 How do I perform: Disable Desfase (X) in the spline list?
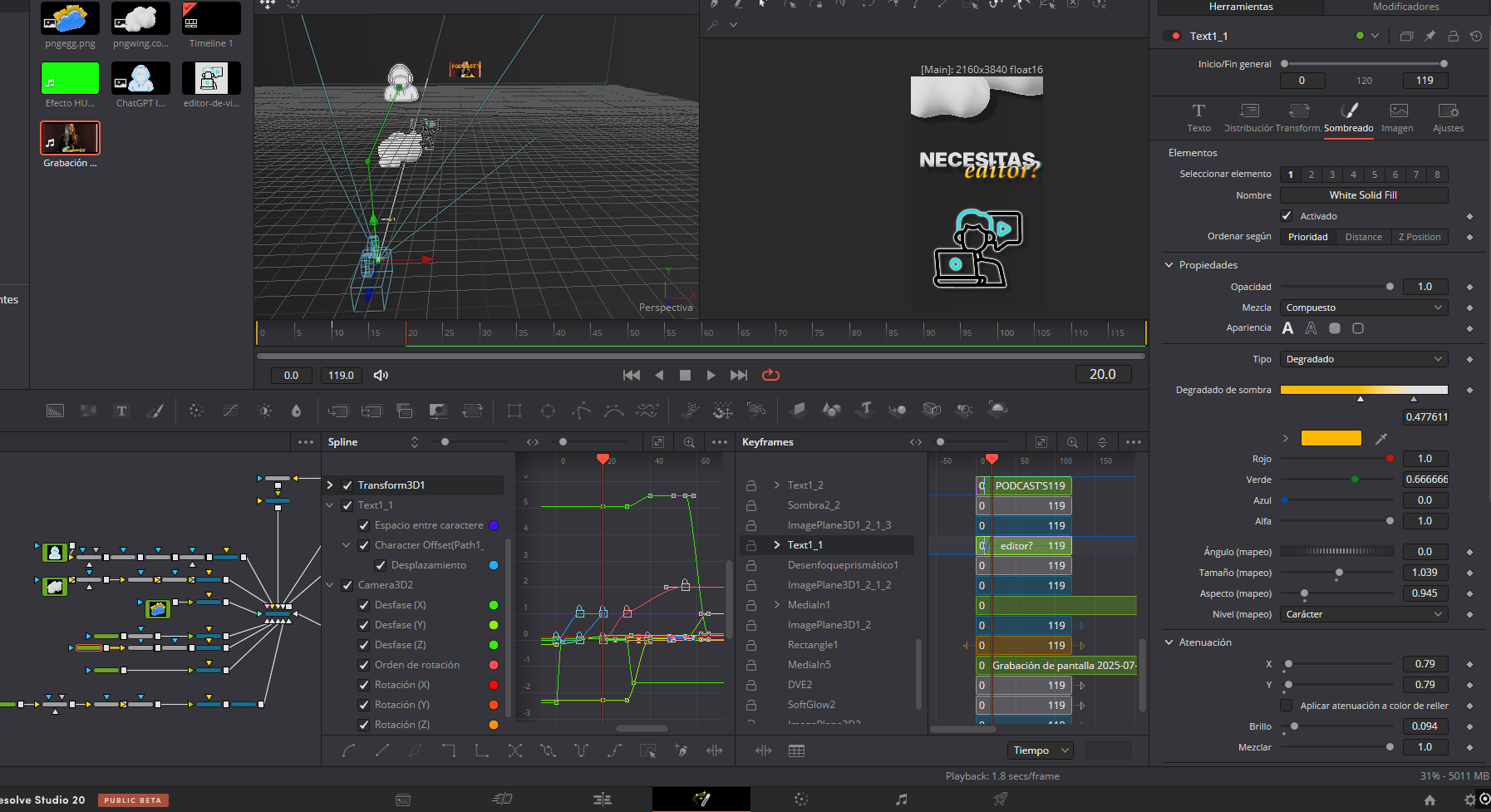(364, 605)
